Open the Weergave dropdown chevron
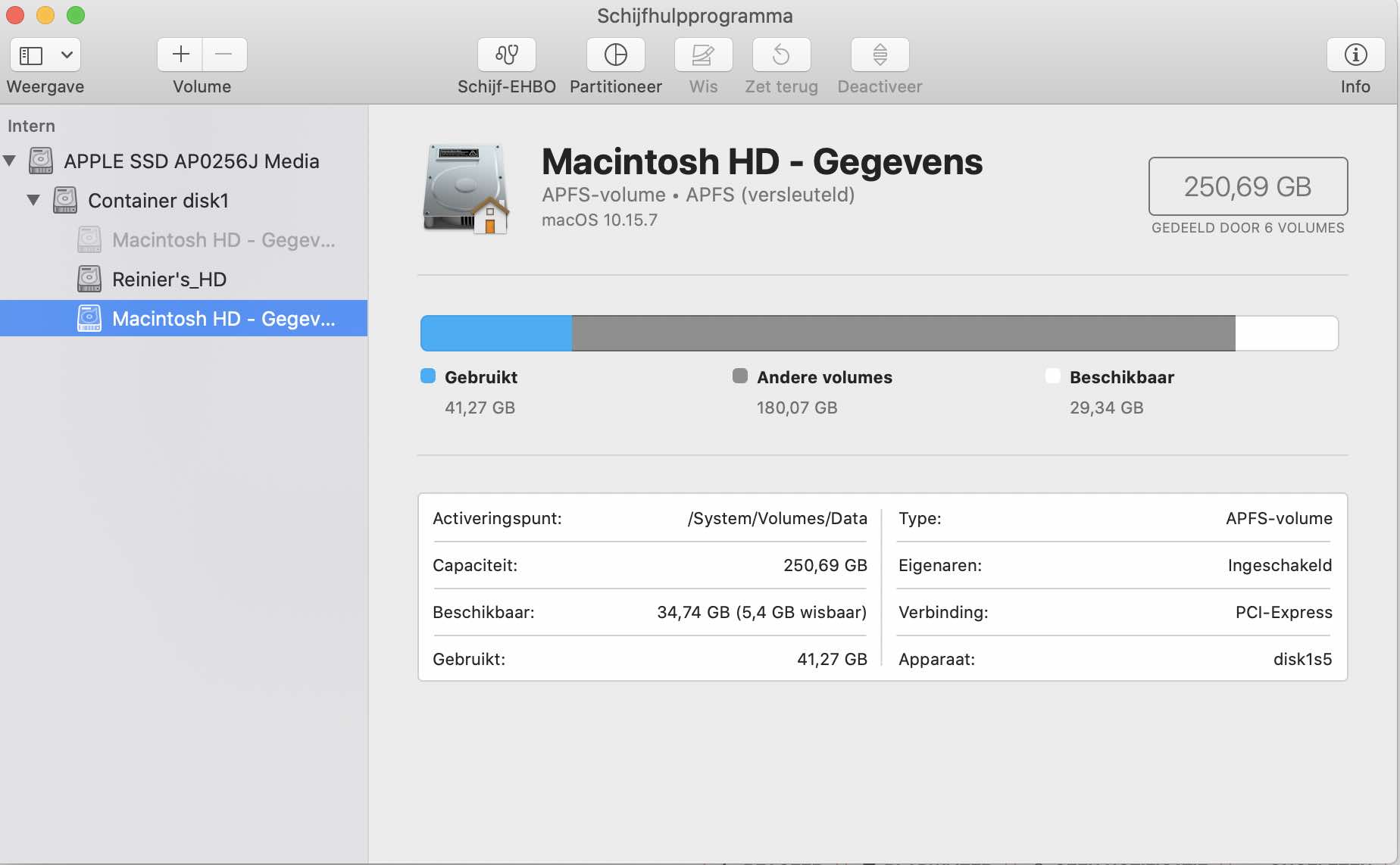 [67, 55]
